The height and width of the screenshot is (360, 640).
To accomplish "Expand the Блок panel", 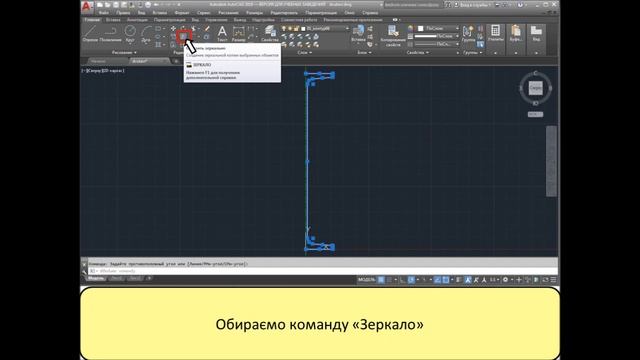I will (x=363, y=53).
